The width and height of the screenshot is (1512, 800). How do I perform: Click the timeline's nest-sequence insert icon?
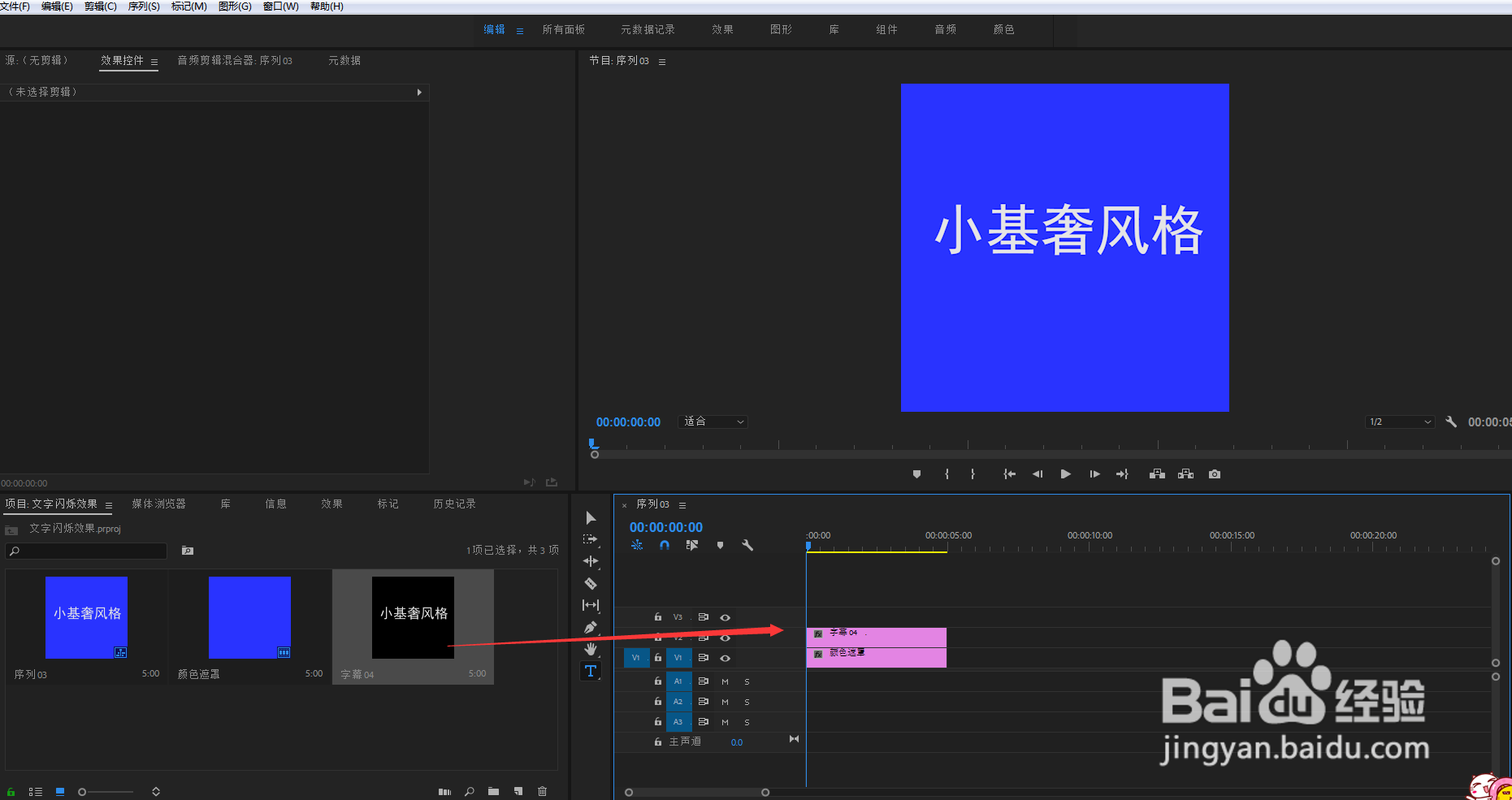(637, 545)
